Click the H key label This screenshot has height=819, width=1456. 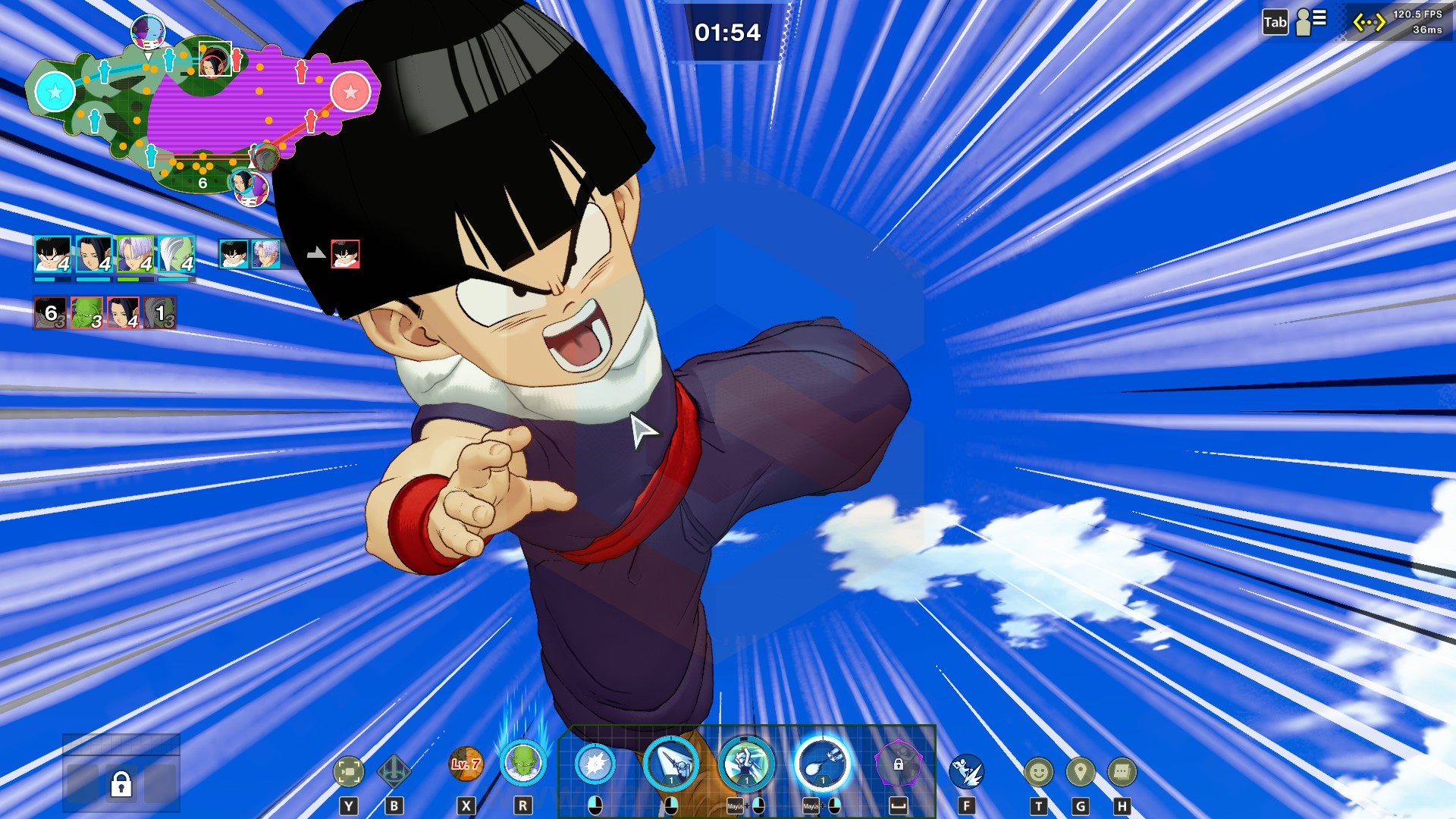click(x=1122, y=805)
